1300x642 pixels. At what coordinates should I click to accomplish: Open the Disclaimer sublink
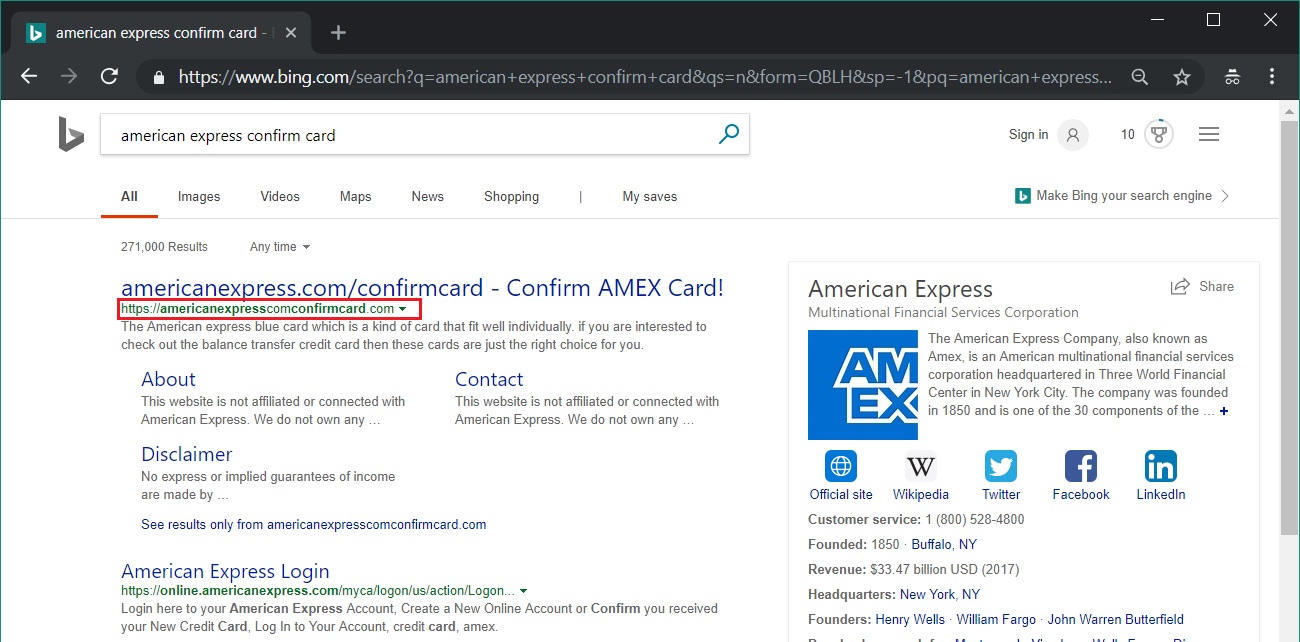coord(187,454)
